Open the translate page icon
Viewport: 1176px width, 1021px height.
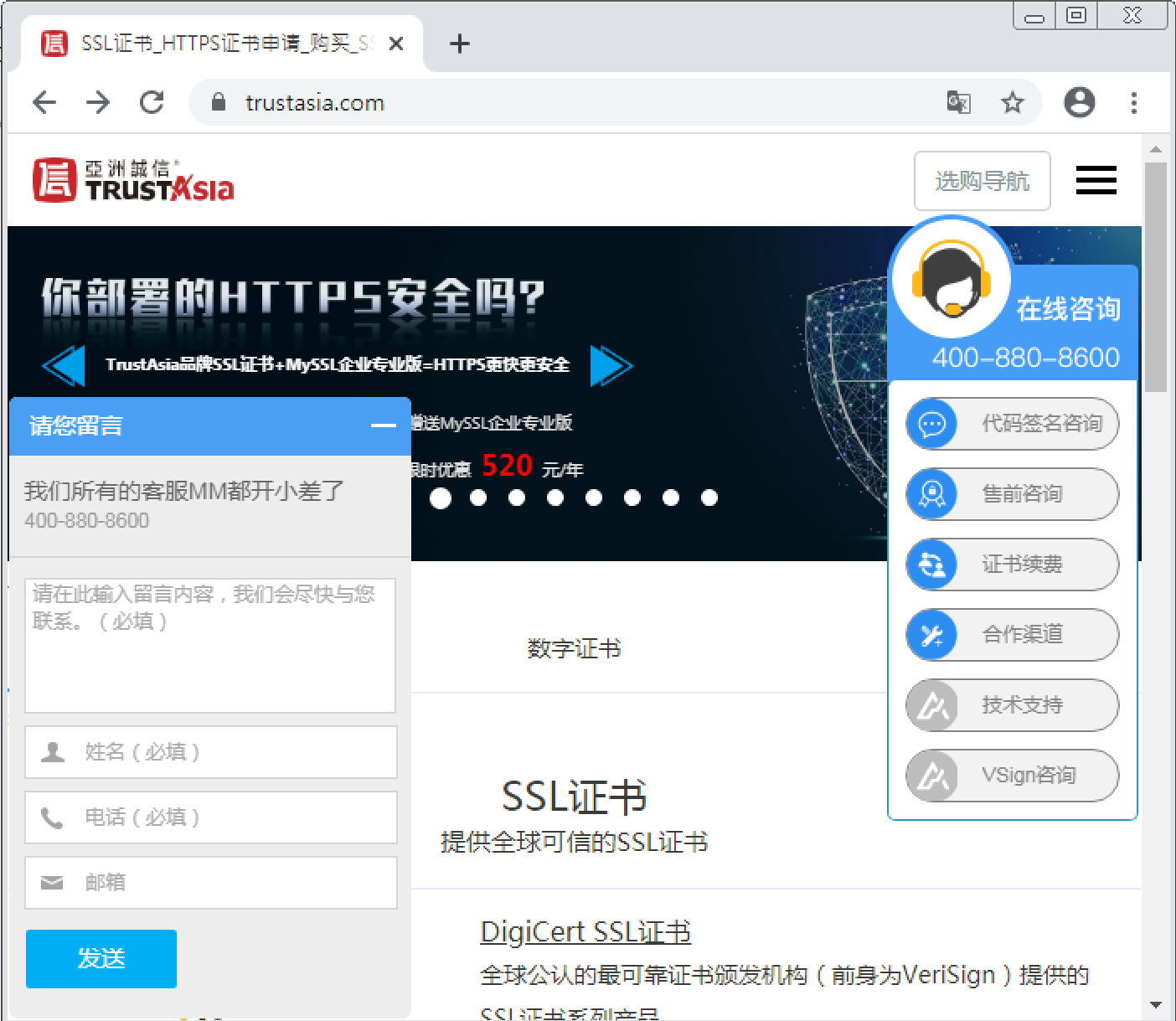(958, 102)
